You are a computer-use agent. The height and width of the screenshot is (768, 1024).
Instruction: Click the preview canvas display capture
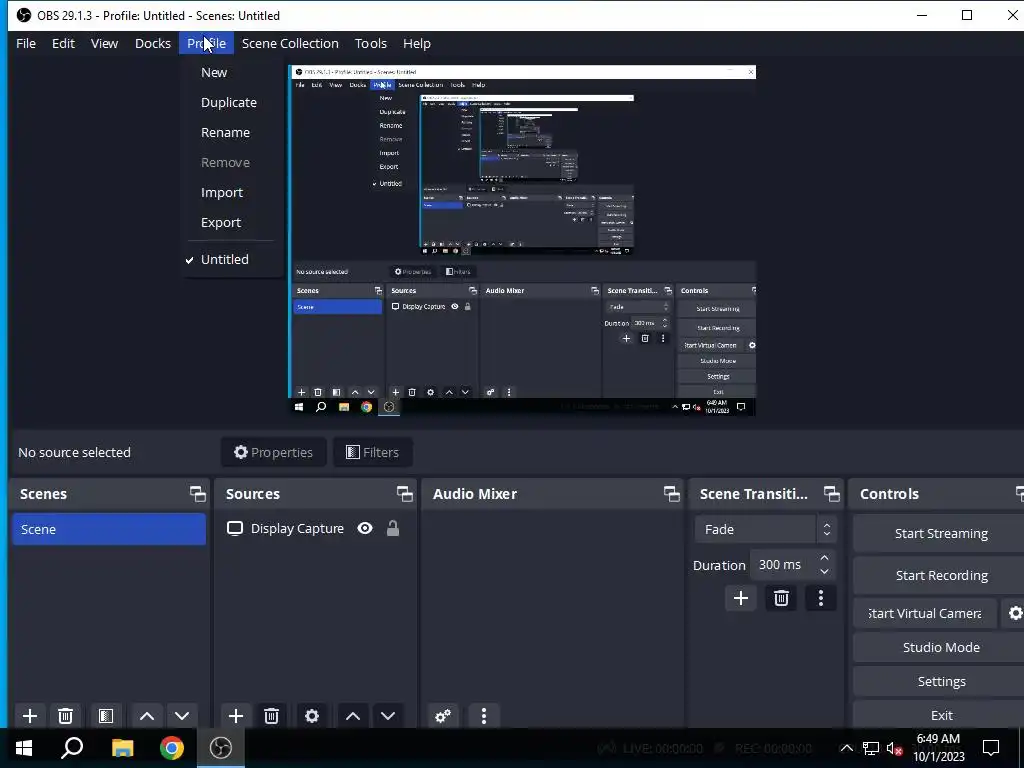(x=522, y=240)
